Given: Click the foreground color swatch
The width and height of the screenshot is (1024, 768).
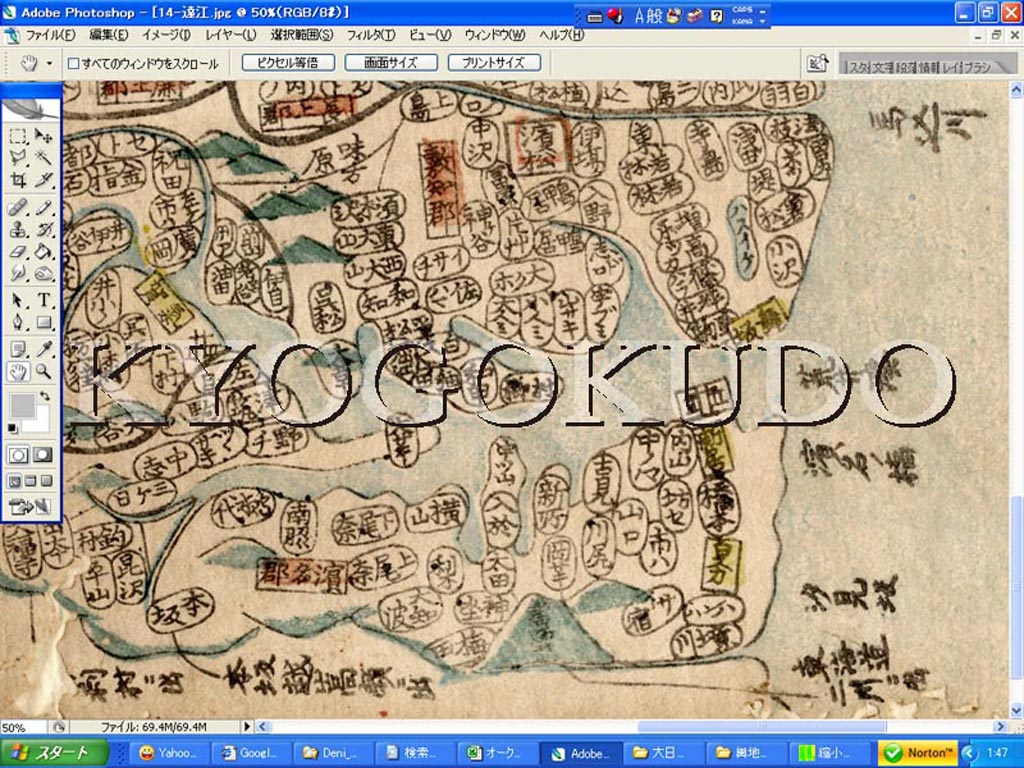Looking at the screenshot, I should 22,406.
